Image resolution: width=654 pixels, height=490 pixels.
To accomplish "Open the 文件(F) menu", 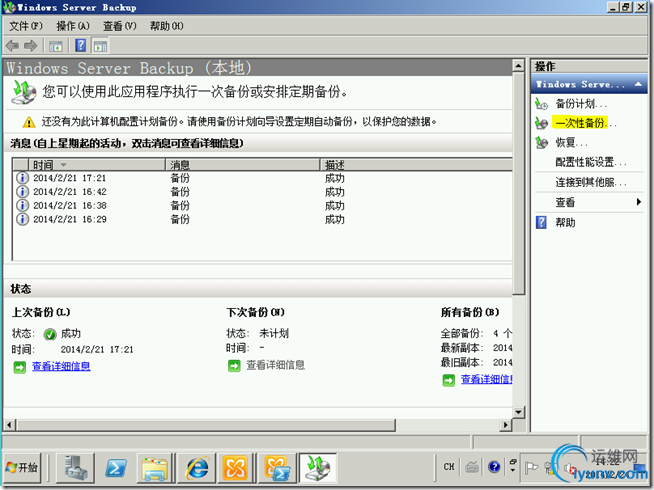I will pyautogui.click(x=26, y=26).
